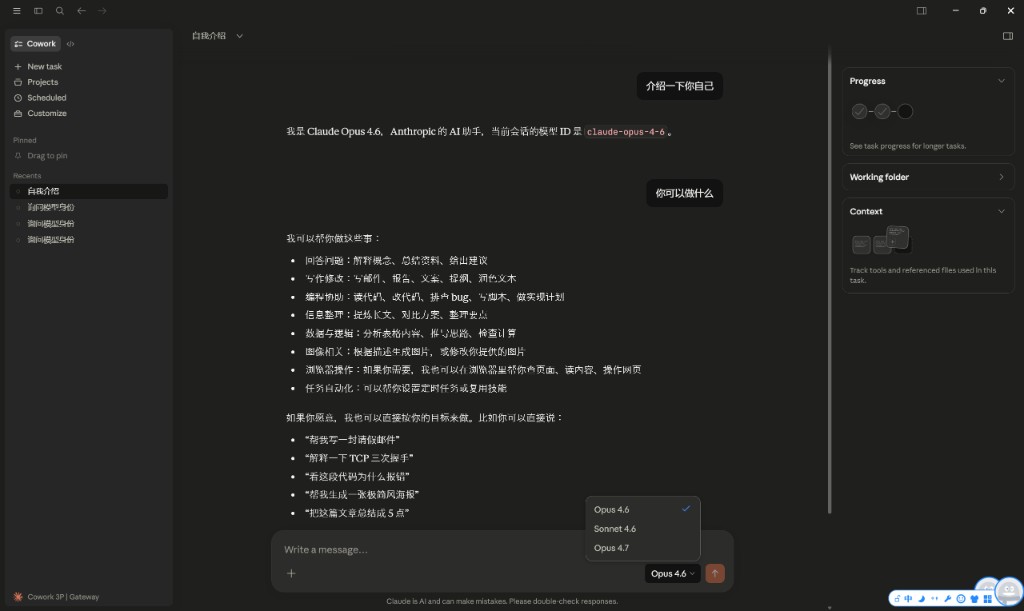Open IME wrench settings icon

948,599
